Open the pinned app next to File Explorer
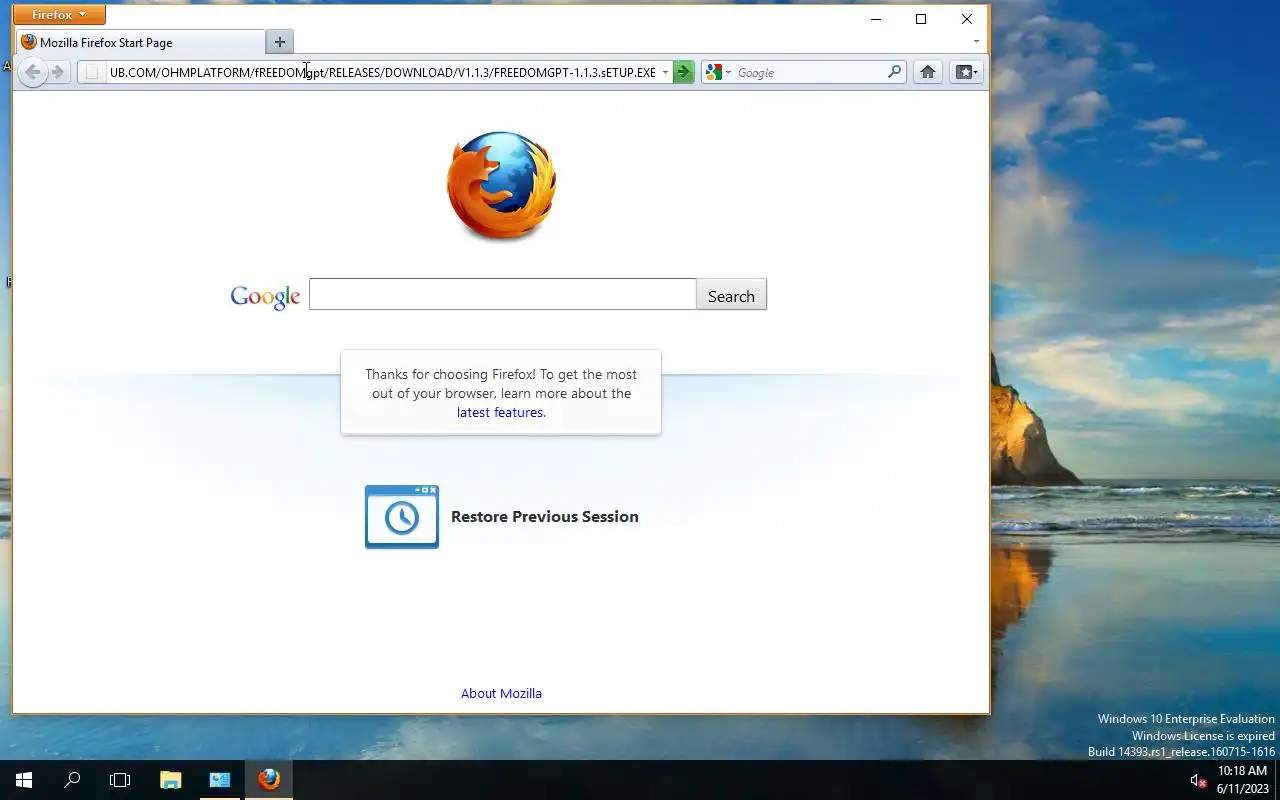 pyautogui.click(x=220, y=780)
